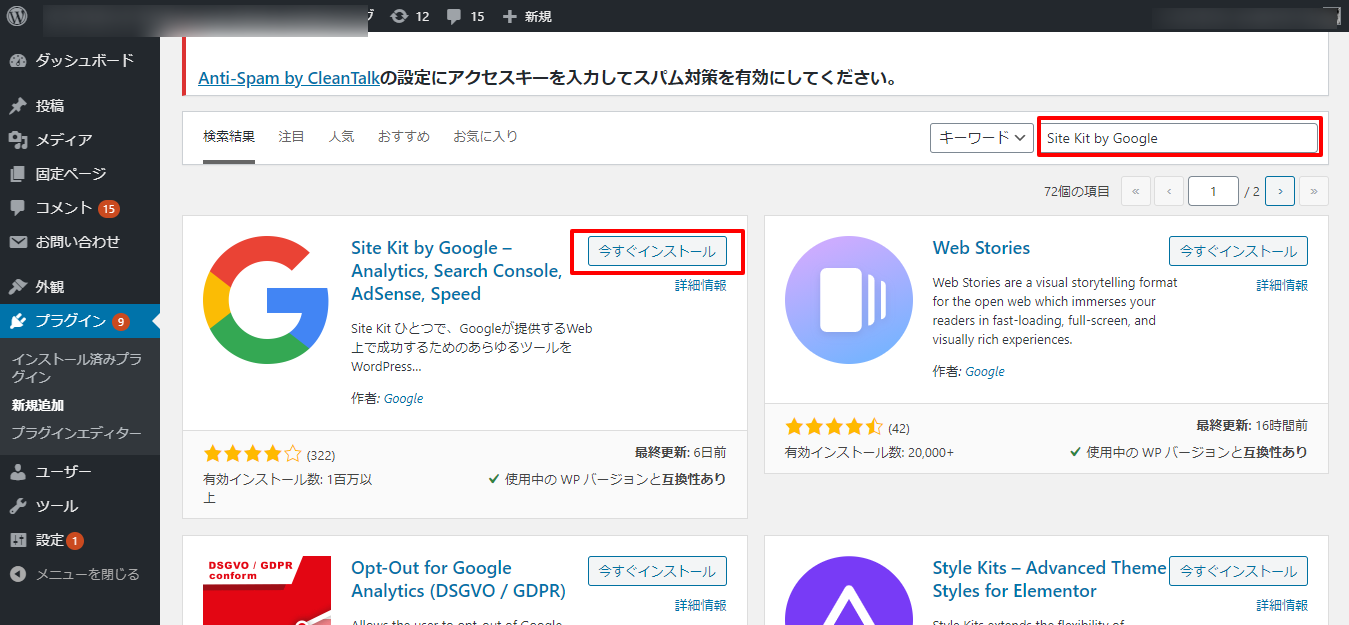Click the last page double arrow

[x=1314, y=191]
